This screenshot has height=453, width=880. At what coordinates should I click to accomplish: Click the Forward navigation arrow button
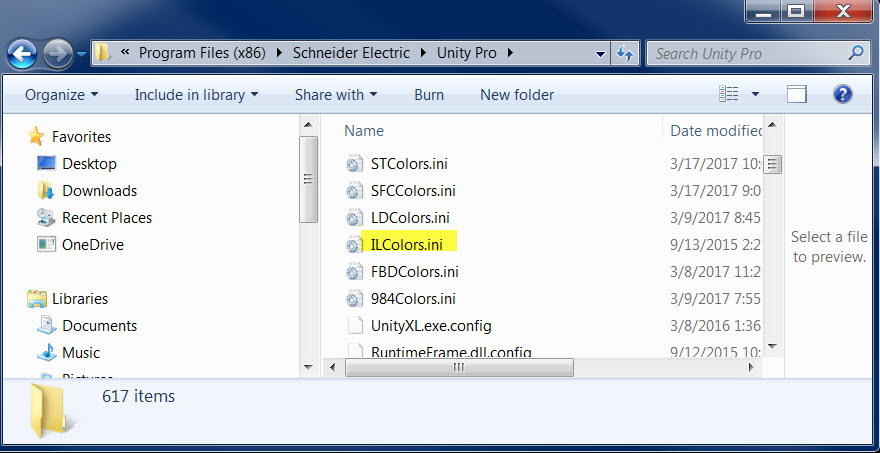[x=58, y=54]
